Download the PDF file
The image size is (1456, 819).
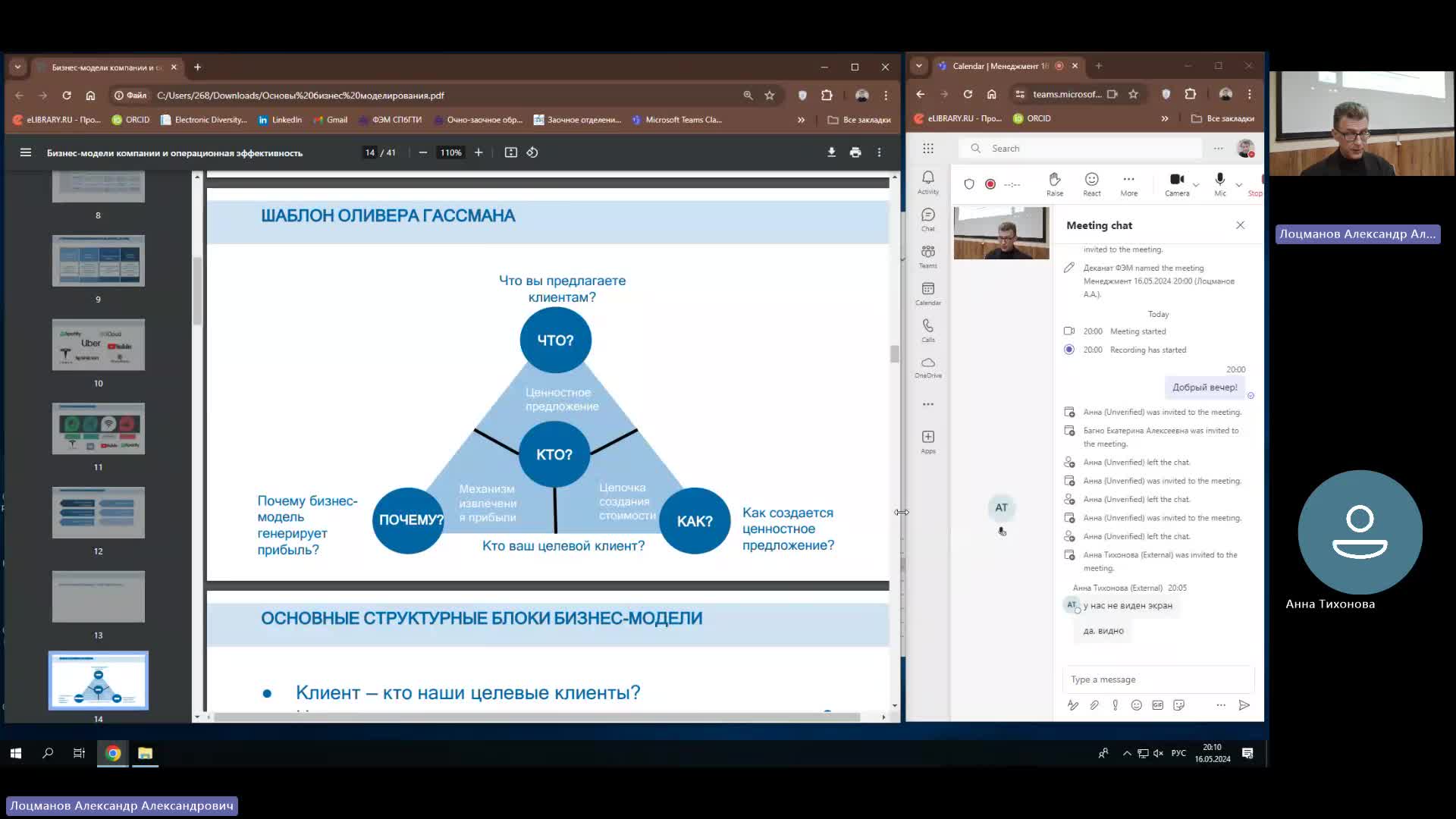click(831, 152)
